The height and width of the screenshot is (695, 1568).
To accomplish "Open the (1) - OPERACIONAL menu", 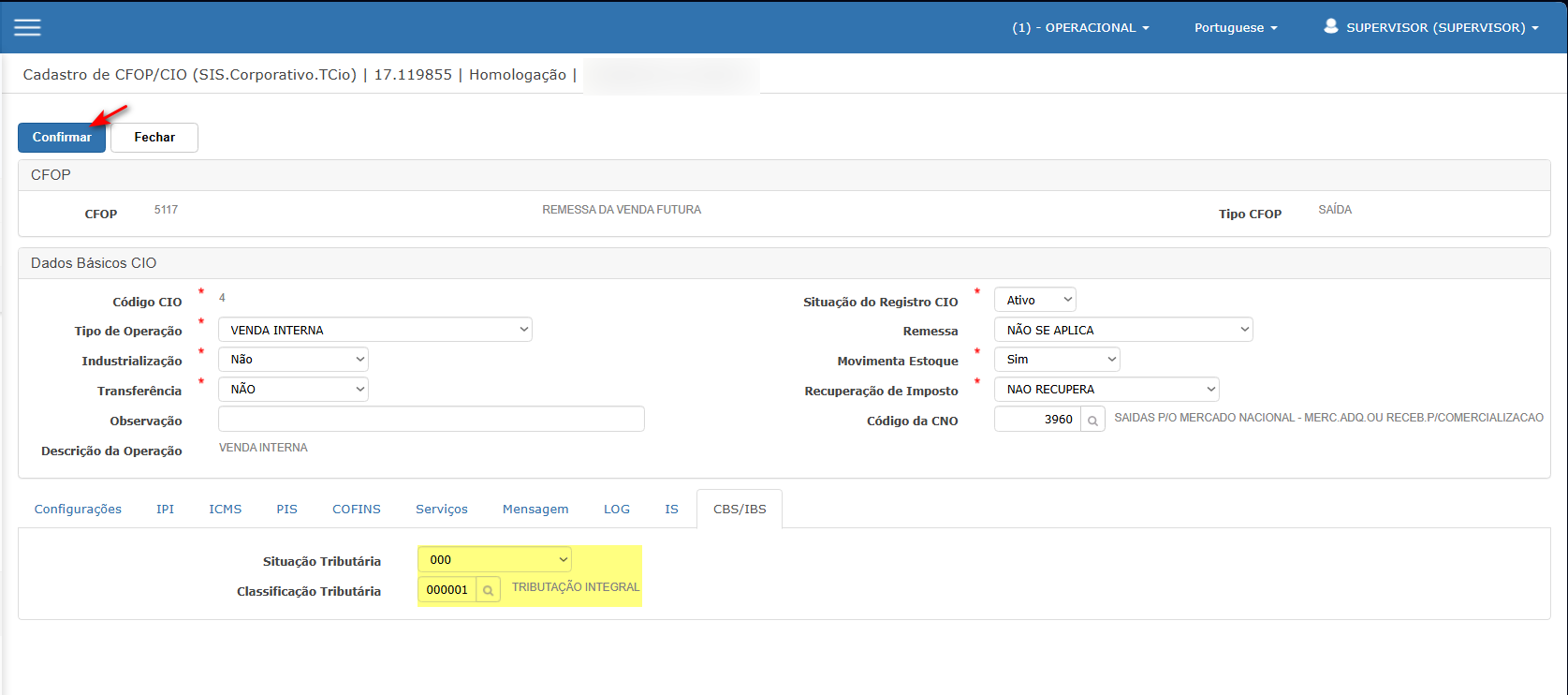I will (x=1079, y=27).
